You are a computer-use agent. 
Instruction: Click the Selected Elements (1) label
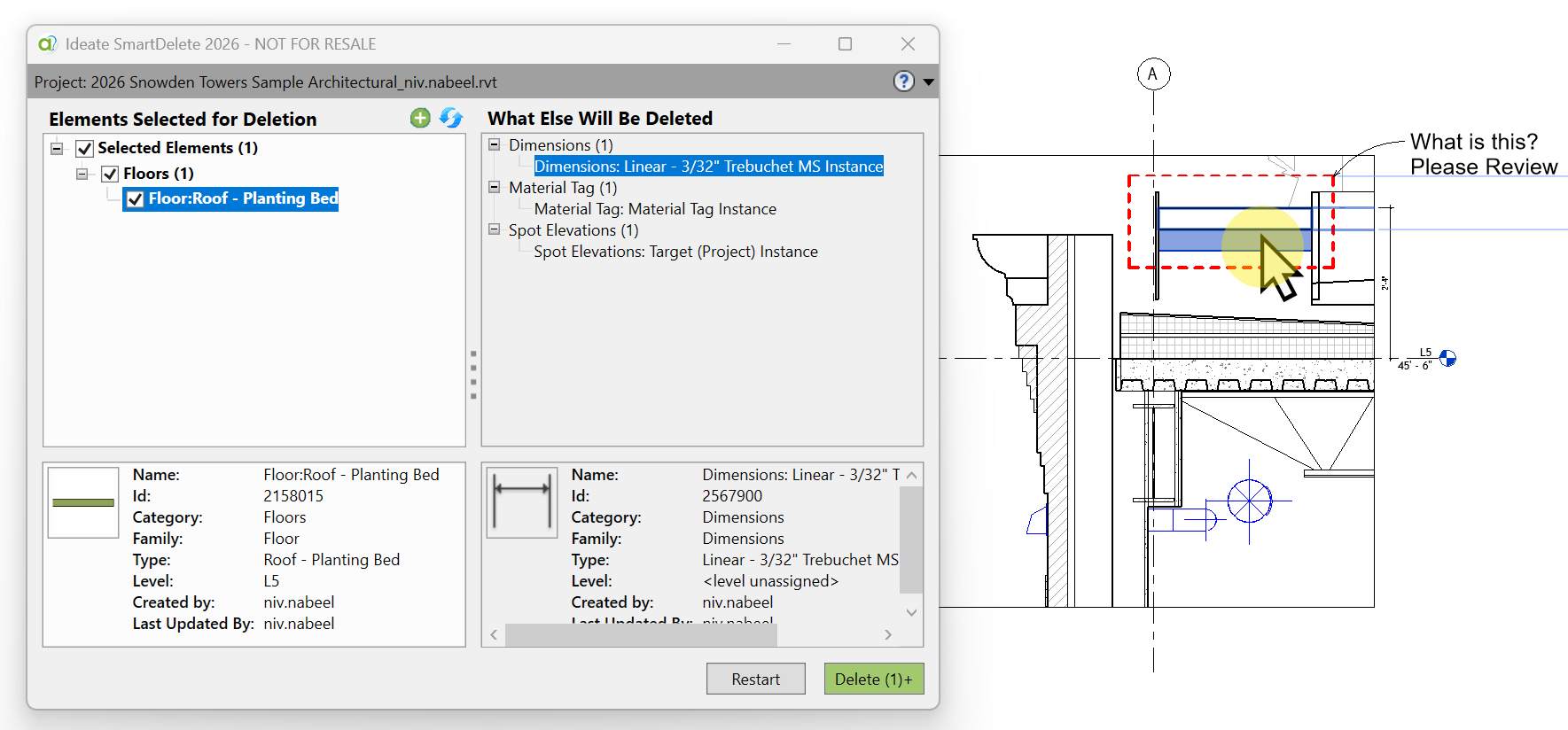click(x=177, y=148)
